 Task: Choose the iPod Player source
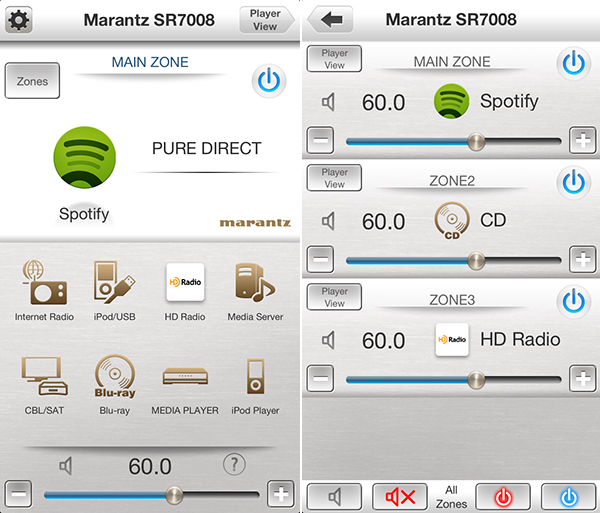255,386
